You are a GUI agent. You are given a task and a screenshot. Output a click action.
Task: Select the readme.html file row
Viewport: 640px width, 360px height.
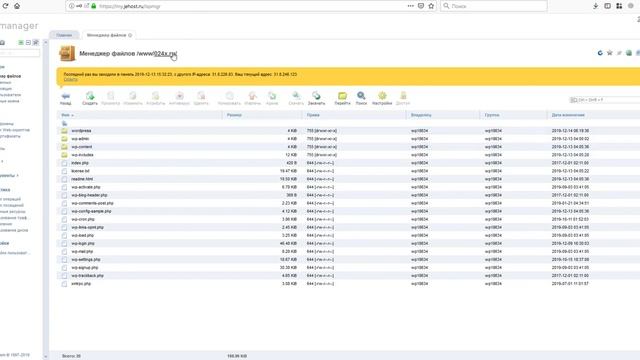(349, 179)
